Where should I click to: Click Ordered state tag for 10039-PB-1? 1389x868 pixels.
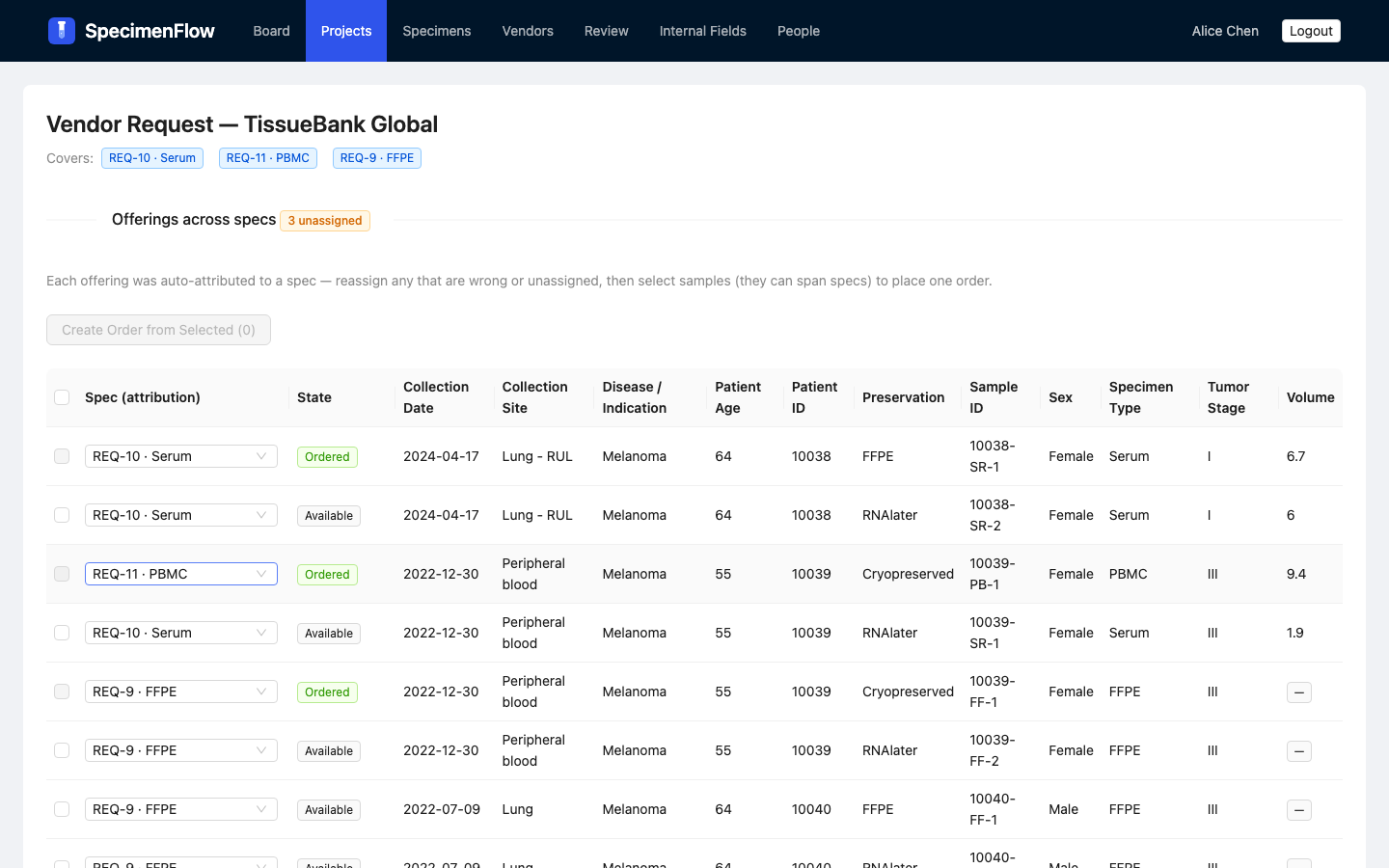click(x=327, y=575)
